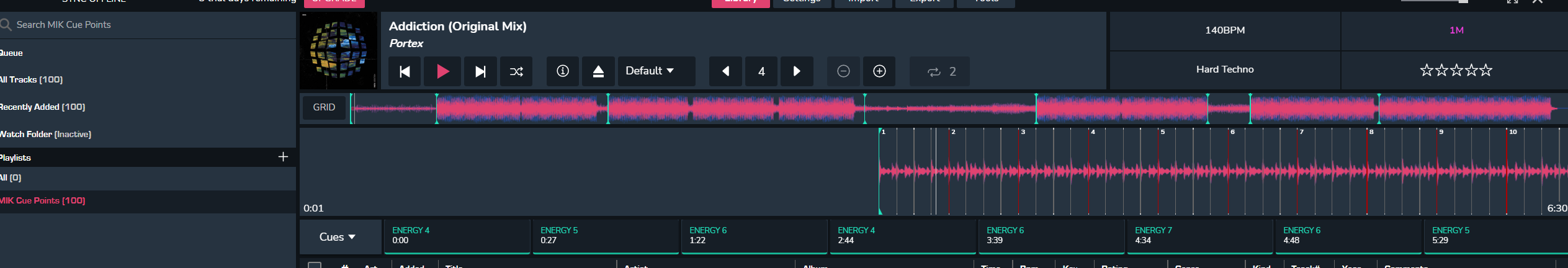The width and height of the screenshot is (1568, 268).
Task: Open All Tracks in sidebar
Action: 32,79
